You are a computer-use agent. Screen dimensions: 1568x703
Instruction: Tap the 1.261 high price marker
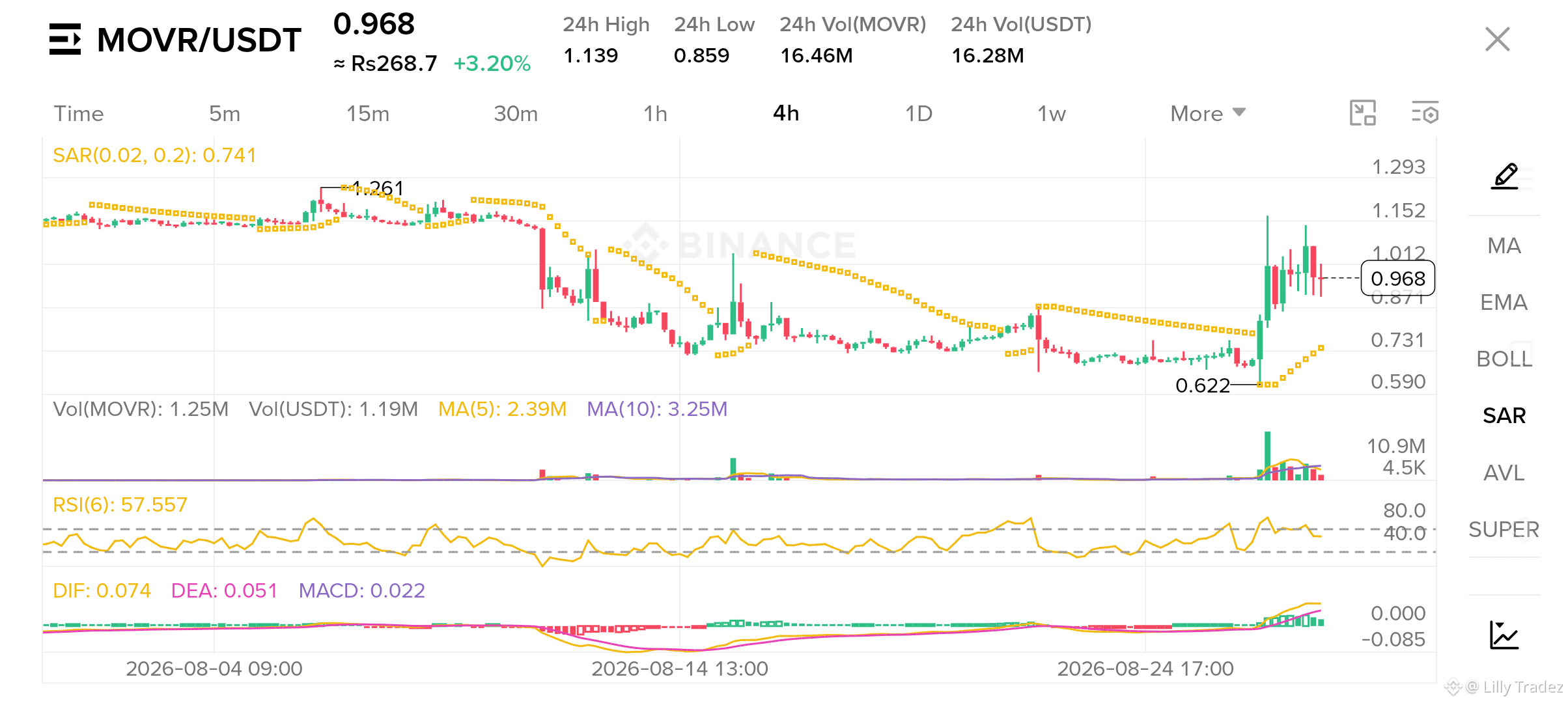[x=378, y=188]
